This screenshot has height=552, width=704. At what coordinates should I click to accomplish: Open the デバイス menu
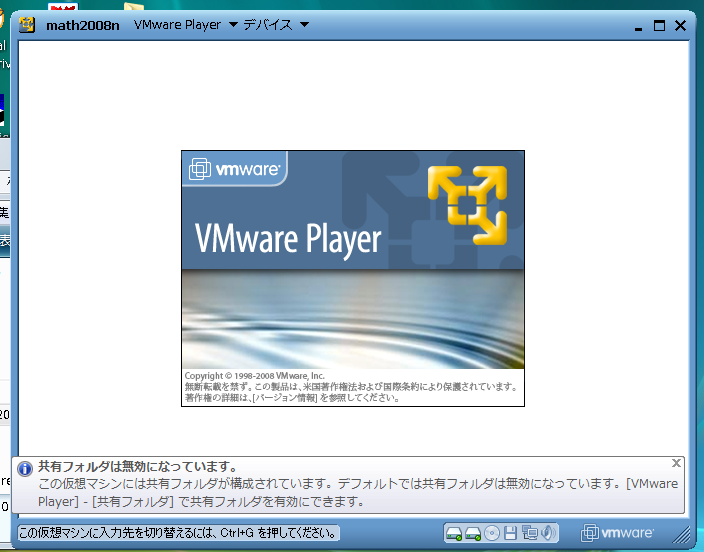pyautogui.click(x=268, y=25)
